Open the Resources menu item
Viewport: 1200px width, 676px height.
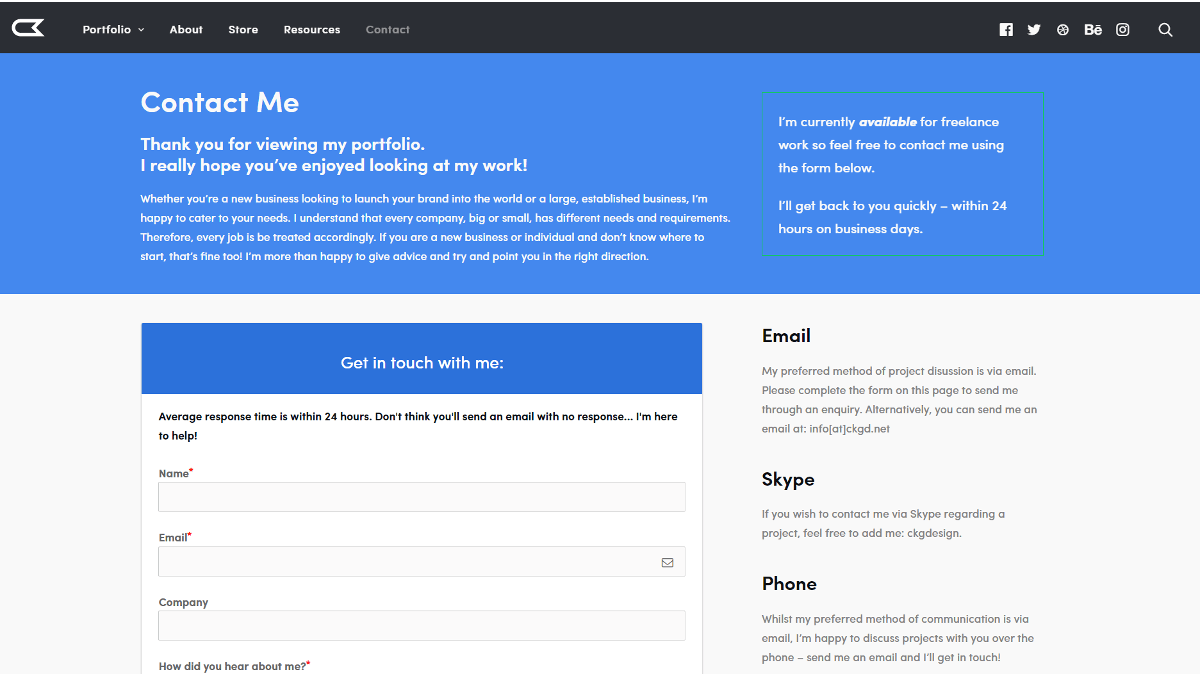312,30
